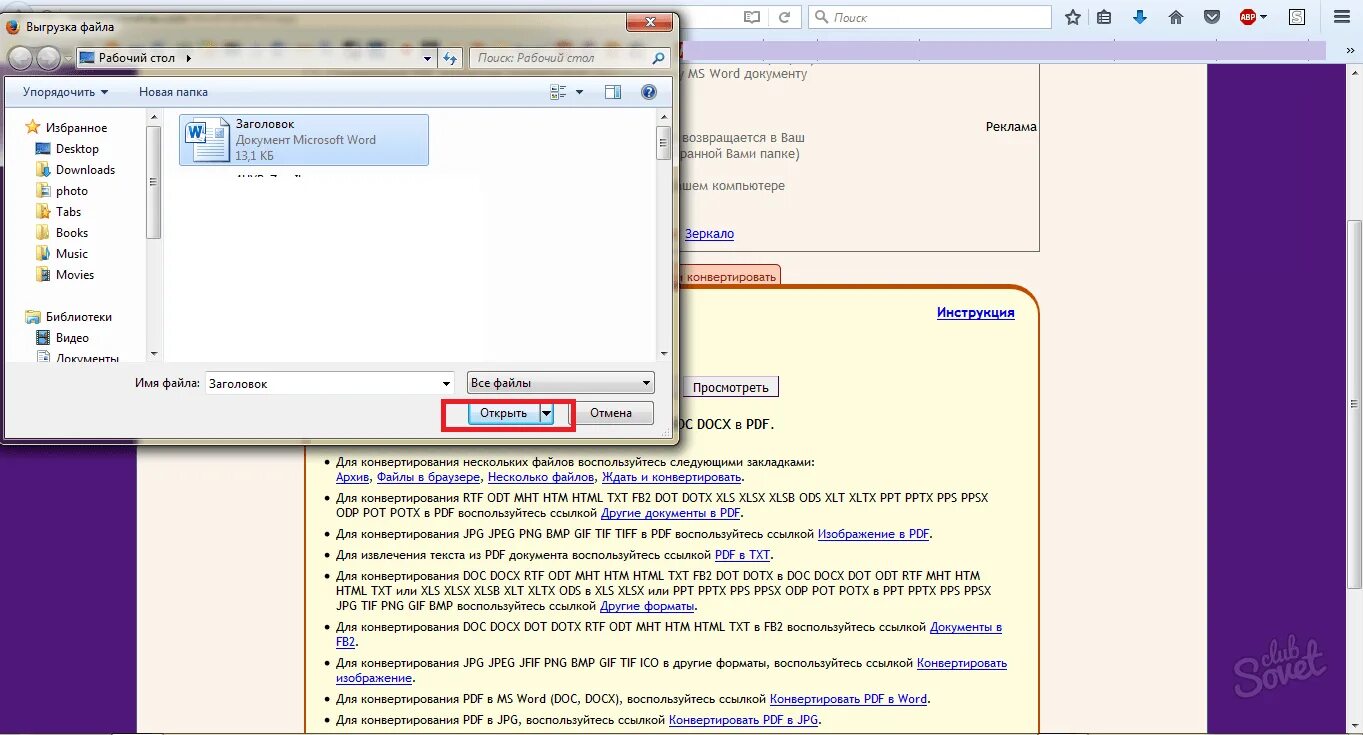Follow the Другие форматы link

(647, 606)
